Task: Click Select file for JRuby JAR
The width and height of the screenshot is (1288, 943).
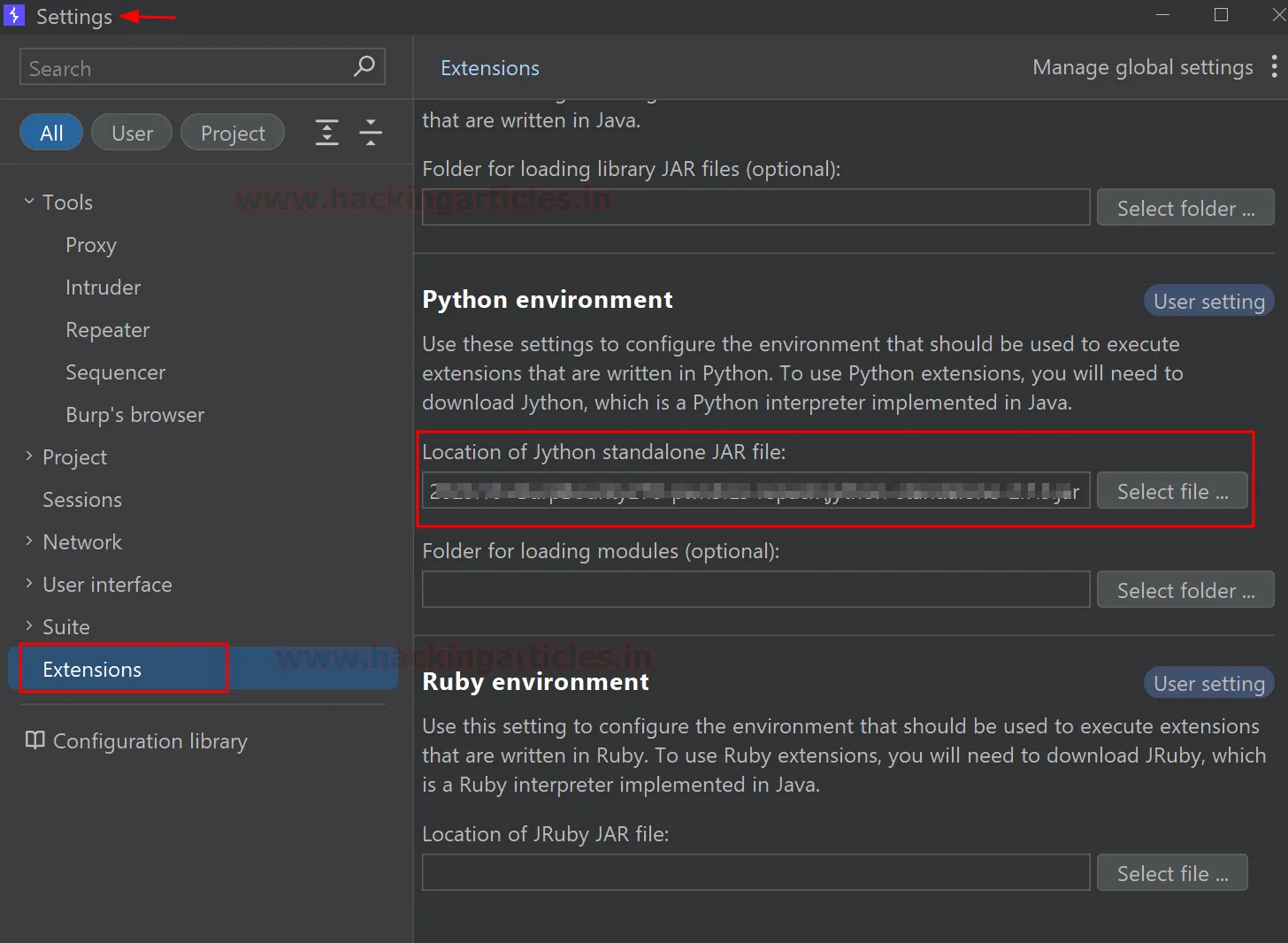Action: pyautogui.click(x=1172, y=873)
